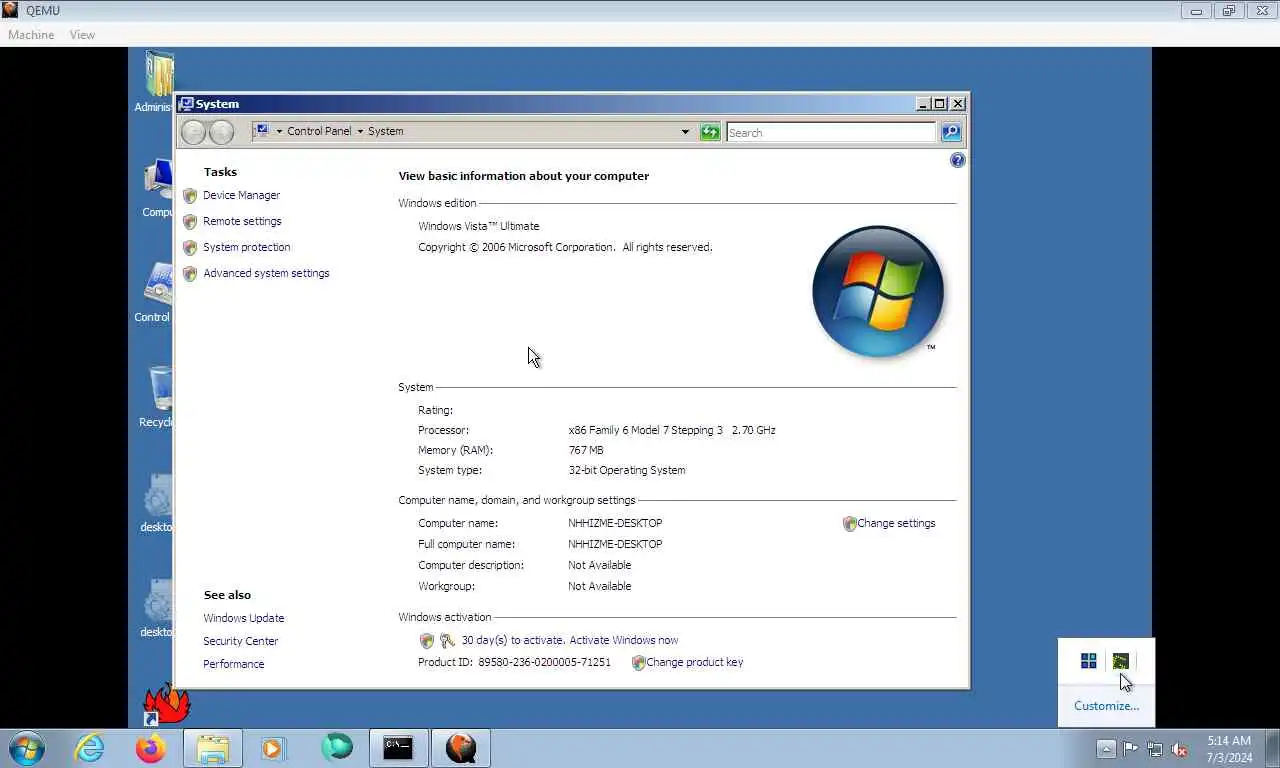
Task: Open Remote settings link
Action: click(242, 221)
